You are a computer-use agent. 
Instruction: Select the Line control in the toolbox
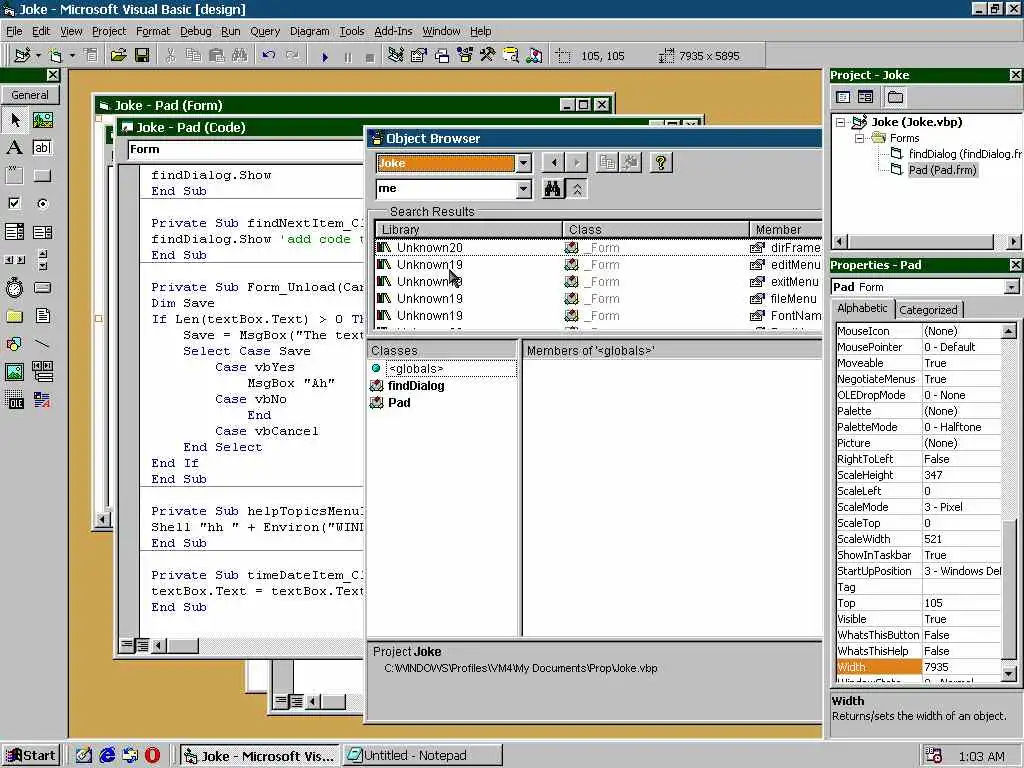pos(42,344)
